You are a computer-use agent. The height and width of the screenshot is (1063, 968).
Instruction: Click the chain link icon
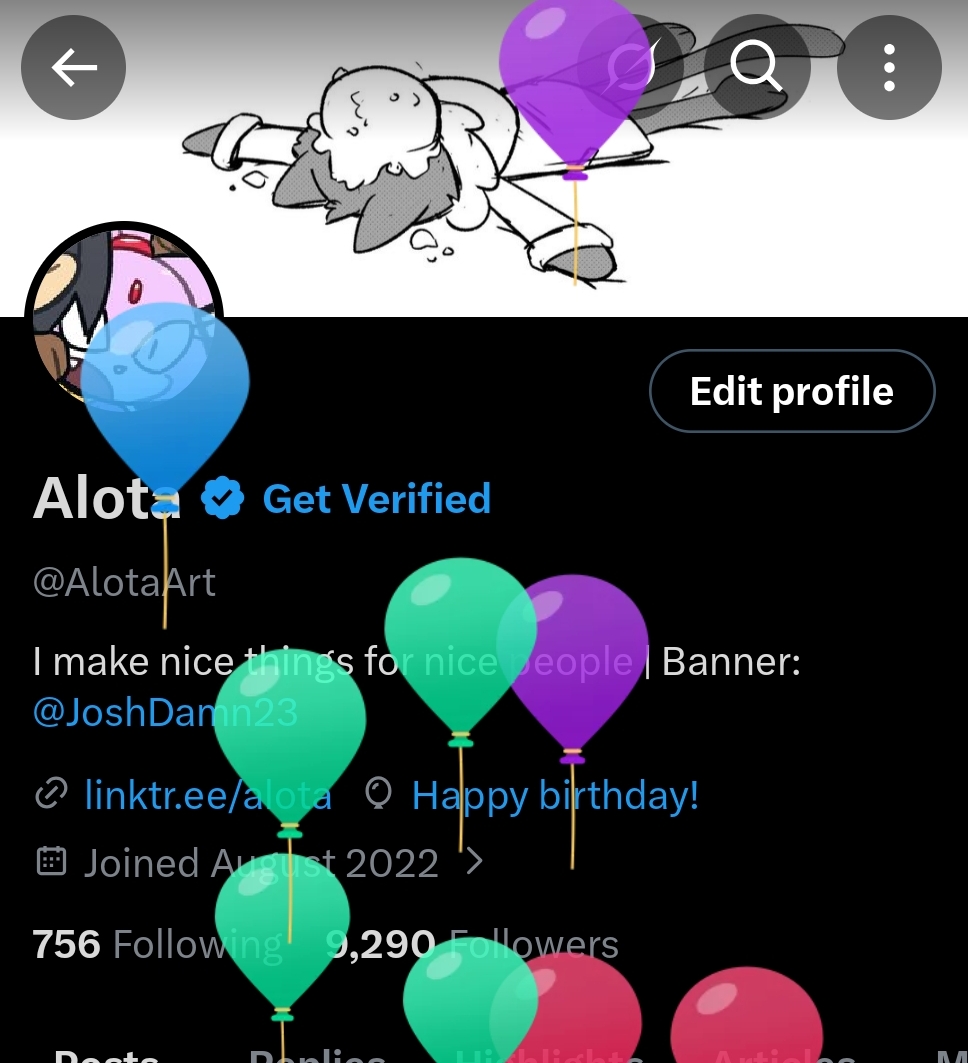[51, 794]
